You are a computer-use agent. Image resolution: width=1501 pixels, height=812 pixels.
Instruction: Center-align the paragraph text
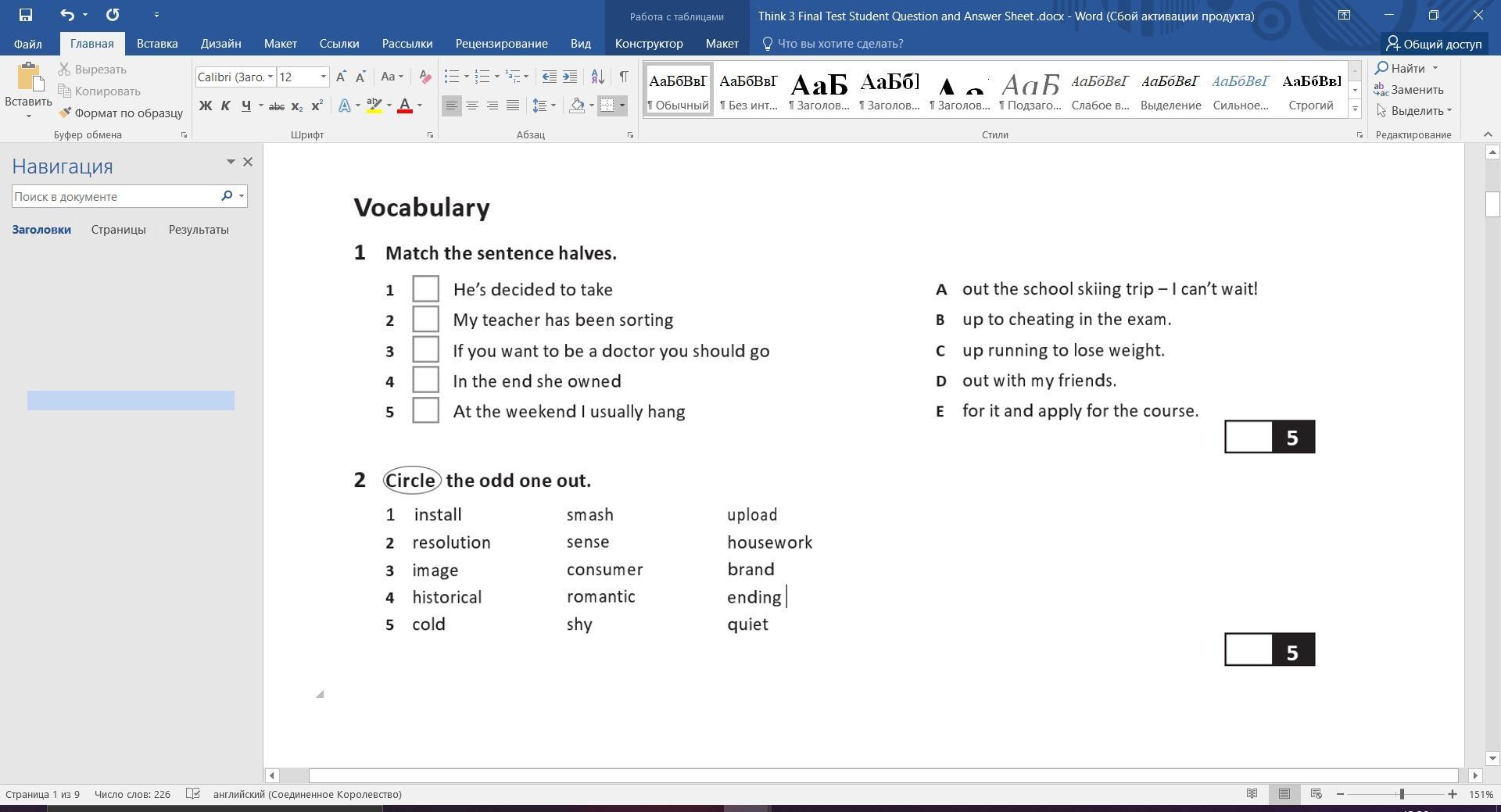coord(472,106)
